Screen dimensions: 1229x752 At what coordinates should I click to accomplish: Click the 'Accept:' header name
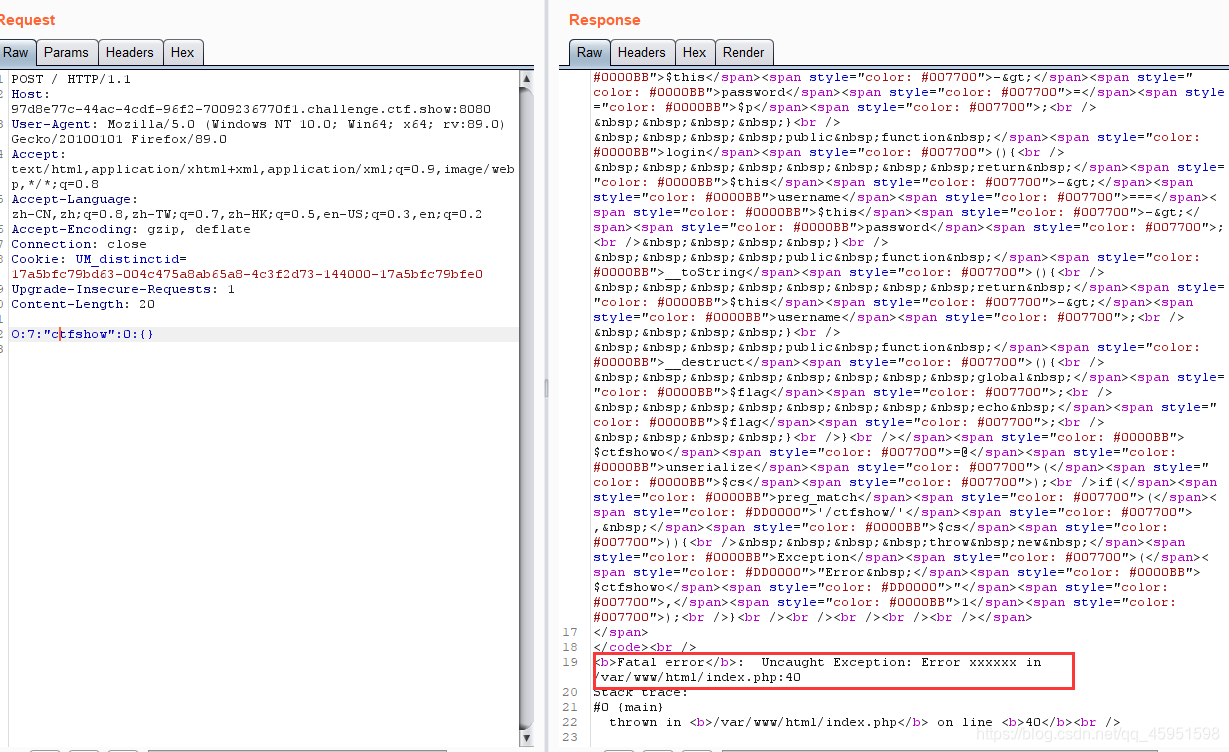[38, 154]
